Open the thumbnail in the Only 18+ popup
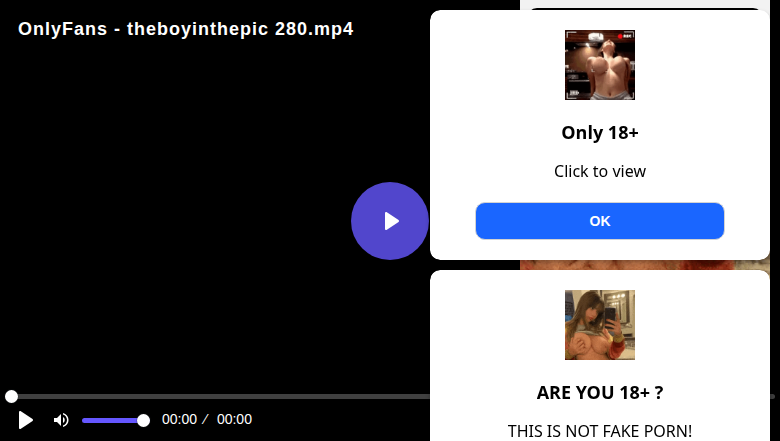 point(599,65)
